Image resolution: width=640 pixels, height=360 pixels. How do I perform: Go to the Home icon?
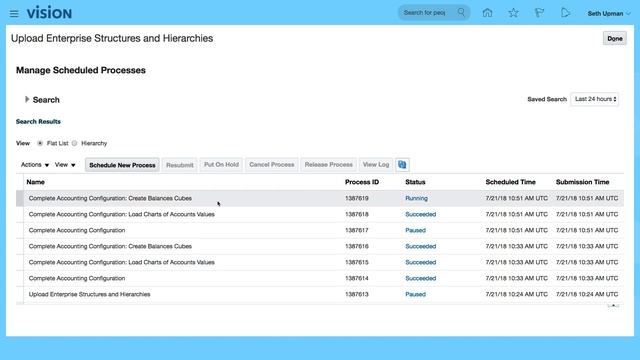pyautogui.click(x=487, y=13)
